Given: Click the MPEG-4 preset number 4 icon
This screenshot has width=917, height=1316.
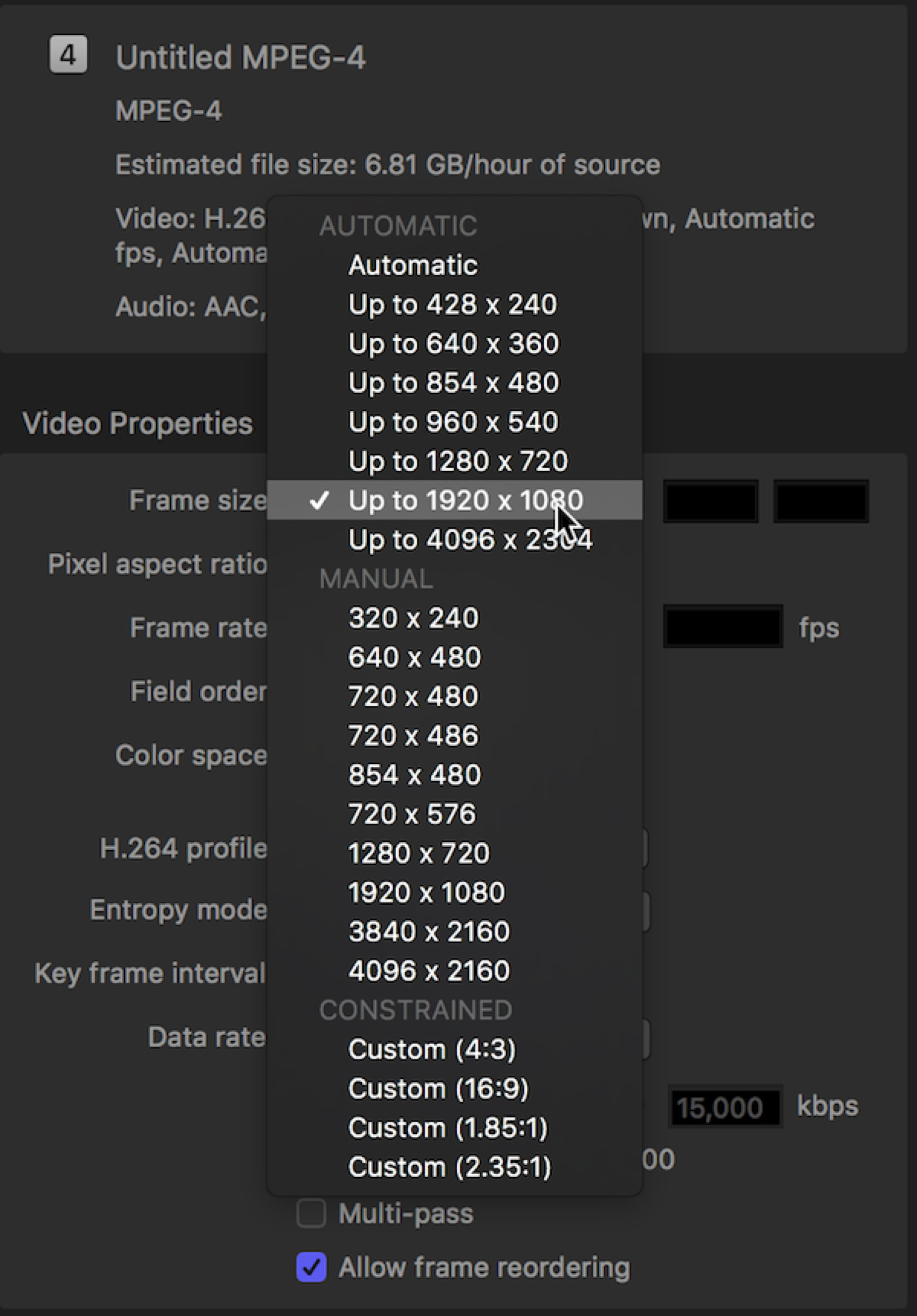Looking at the screenshot, I should tap(68, 55).
